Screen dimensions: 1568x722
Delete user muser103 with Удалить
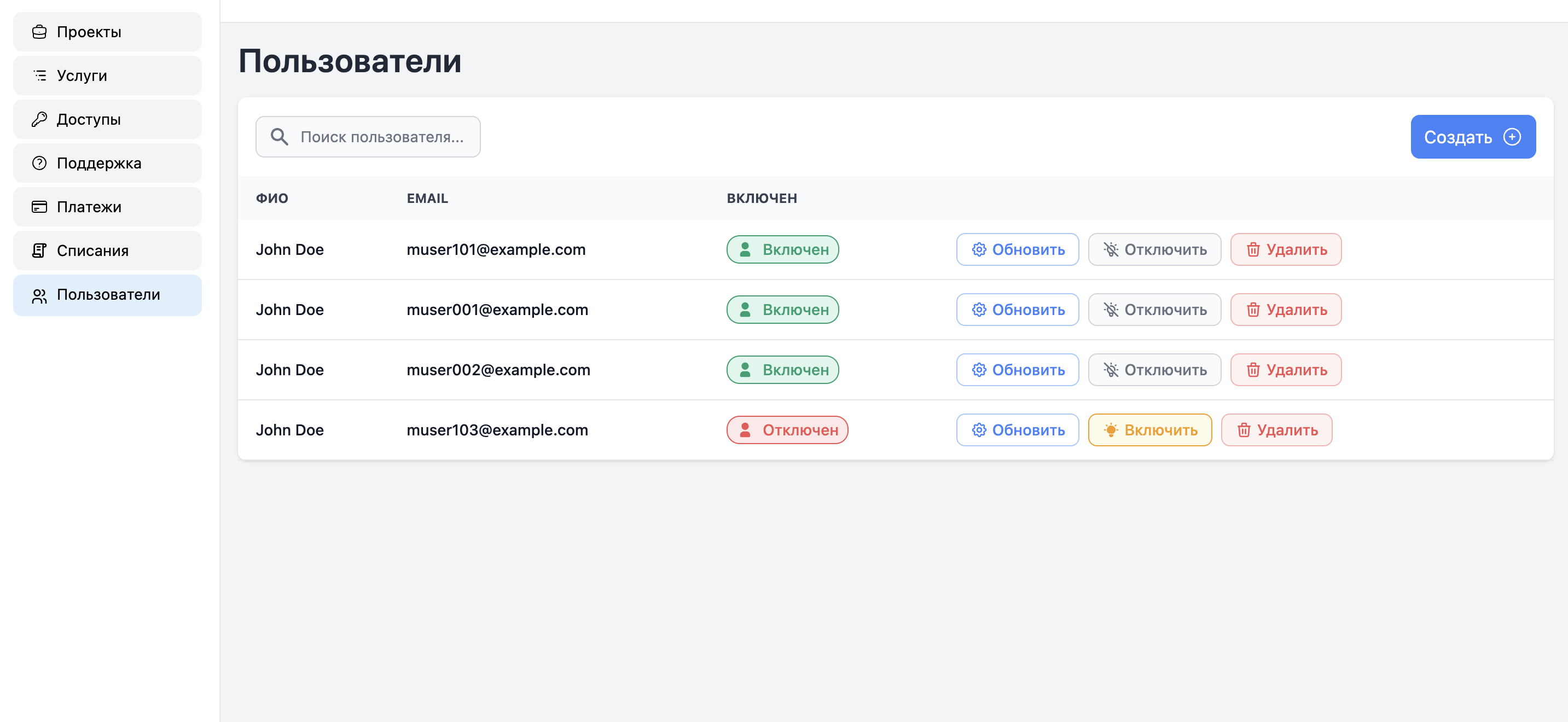click(1276, 430)
